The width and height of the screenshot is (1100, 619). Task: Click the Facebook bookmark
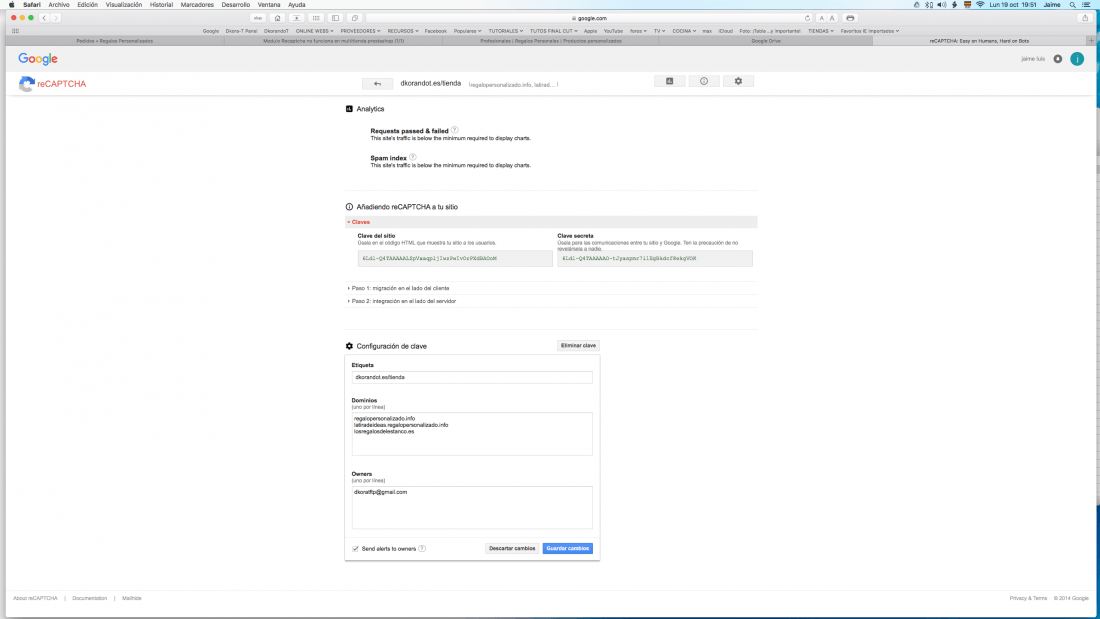[x=436, y=31]
